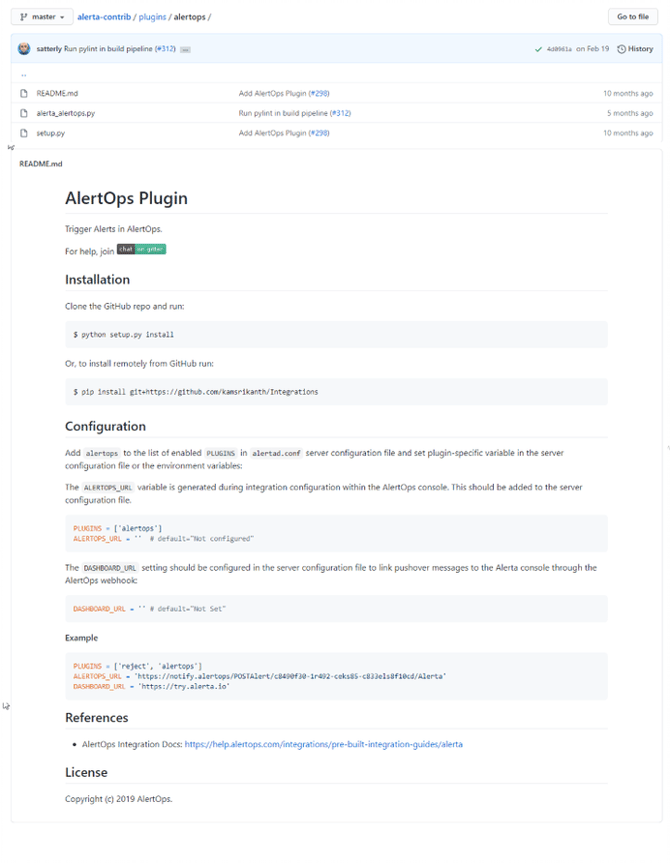The image size is (670, 863).
Task: Click the file icon beside alerta_alertops.py
Action: 25,113
